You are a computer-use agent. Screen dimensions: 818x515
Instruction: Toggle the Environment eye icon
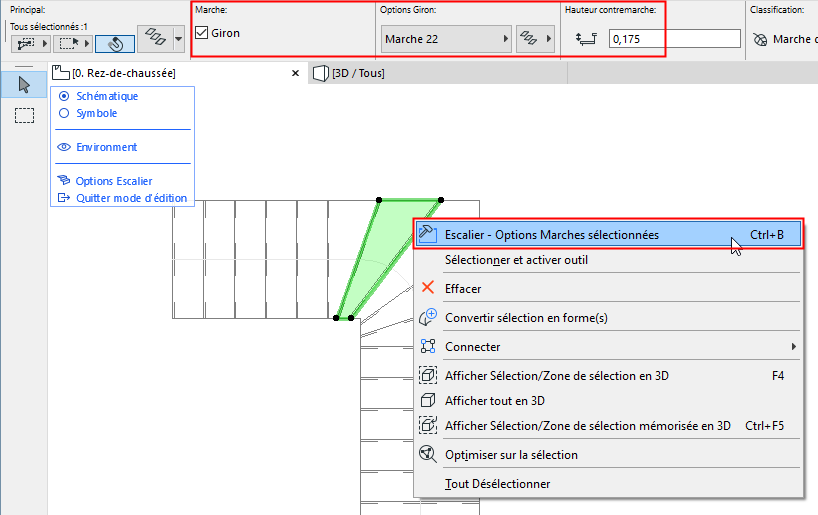64,147
